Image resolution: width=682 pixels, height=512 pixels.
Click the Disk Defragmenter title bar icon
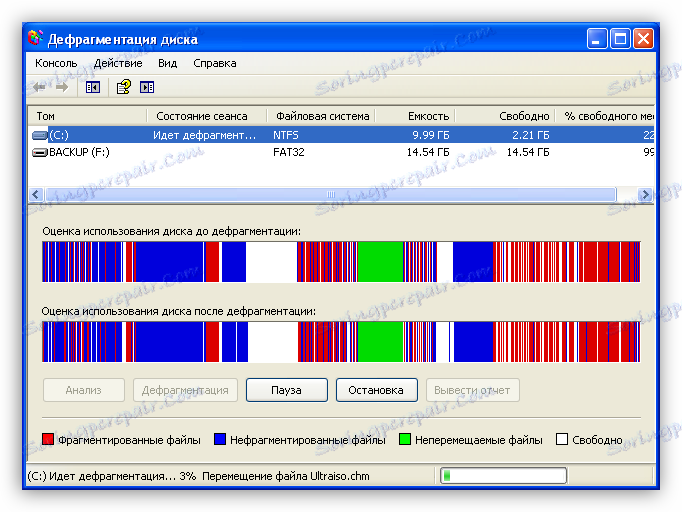click(36, 38)
